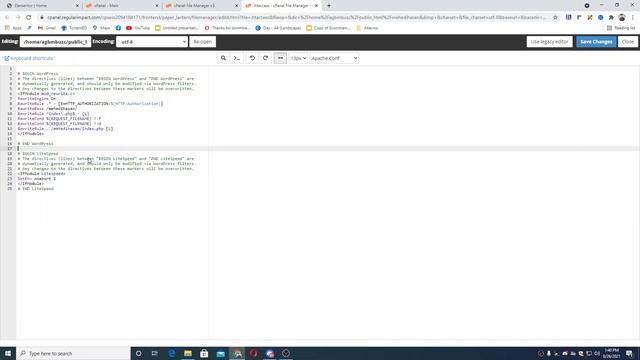This screenshot has width=640, height=360.
Task: Open the Reading list button
Action: (x=621, y=28)
